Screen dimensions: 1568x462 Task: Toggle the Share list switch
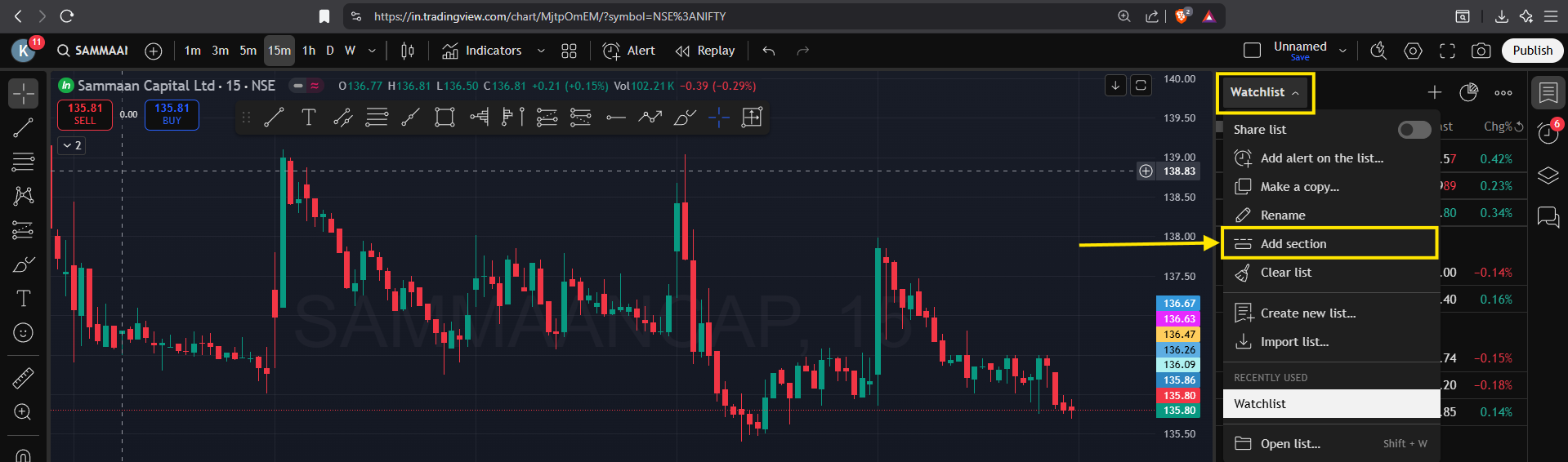click(x=1414, y=130)
